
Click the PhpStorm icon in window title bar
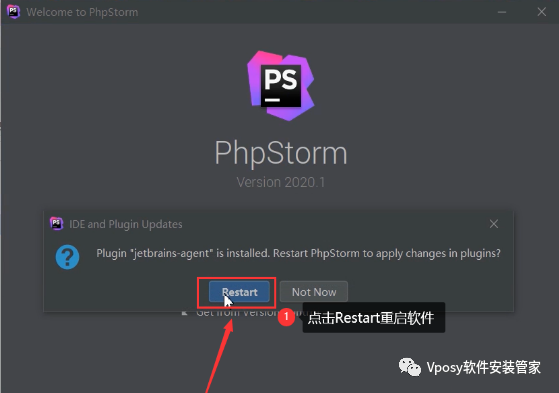(13, 12)
